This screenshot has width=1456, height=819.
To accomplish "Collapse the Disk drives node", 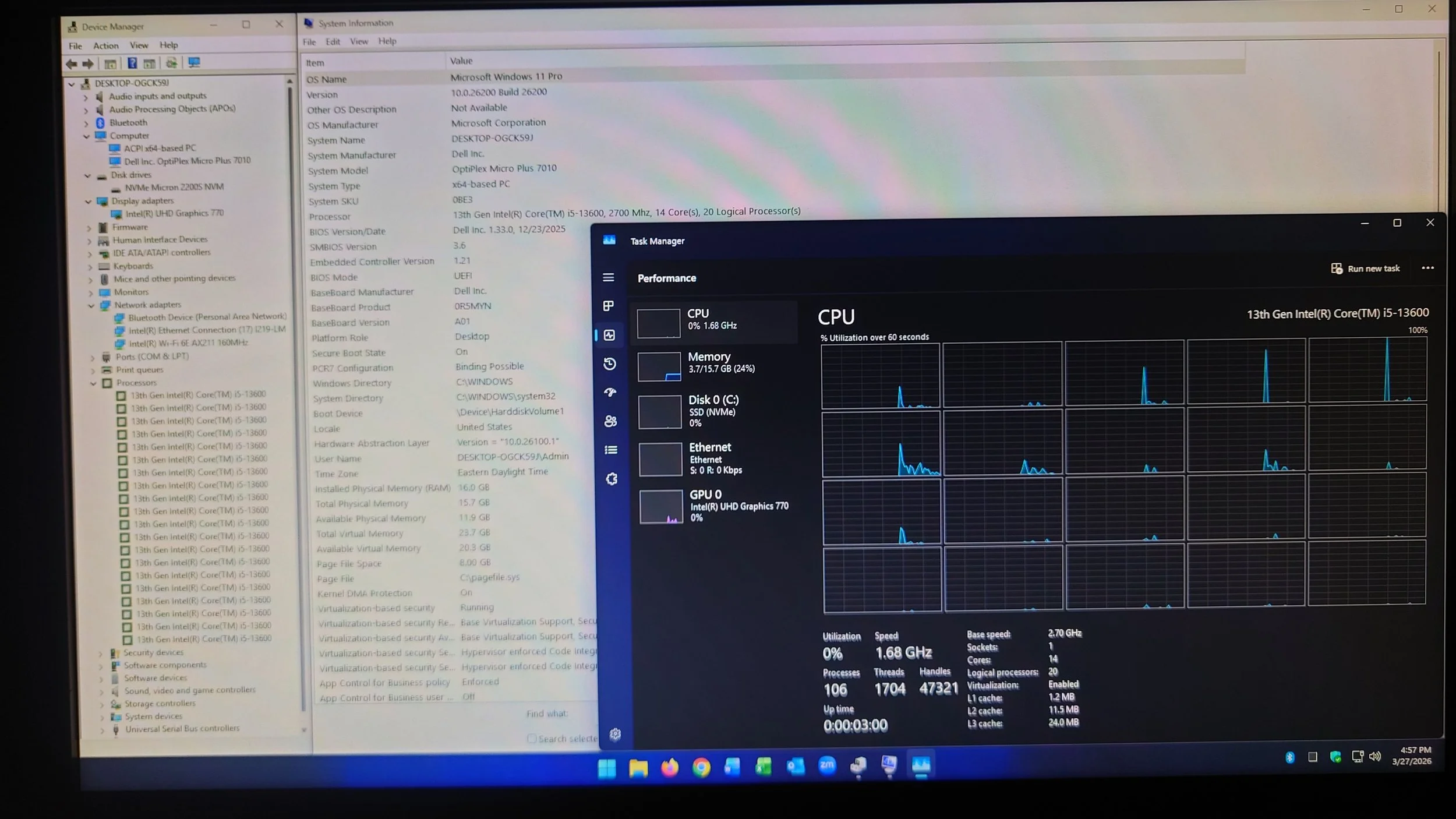I will point(87,175).
